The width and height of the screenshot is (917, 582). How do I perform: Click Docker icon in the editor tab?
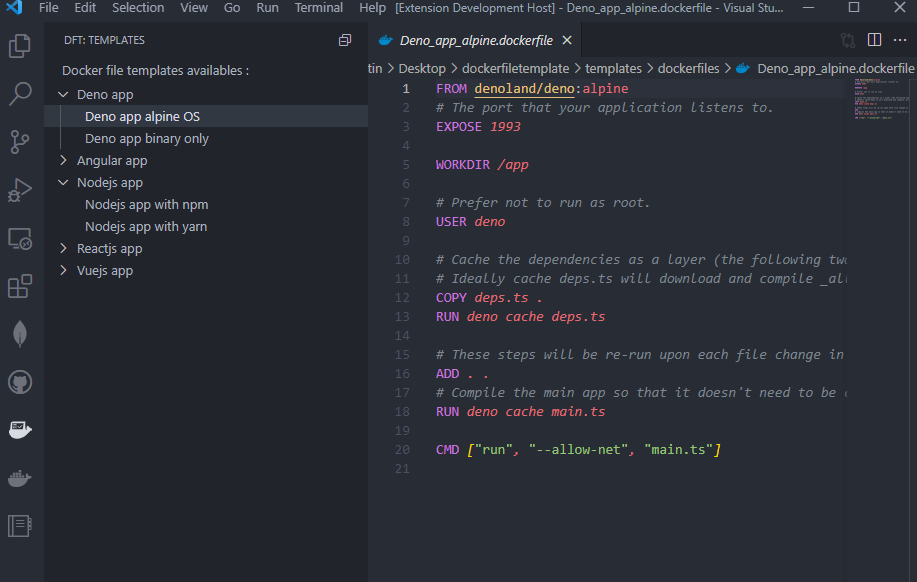(x=385, y=40)
